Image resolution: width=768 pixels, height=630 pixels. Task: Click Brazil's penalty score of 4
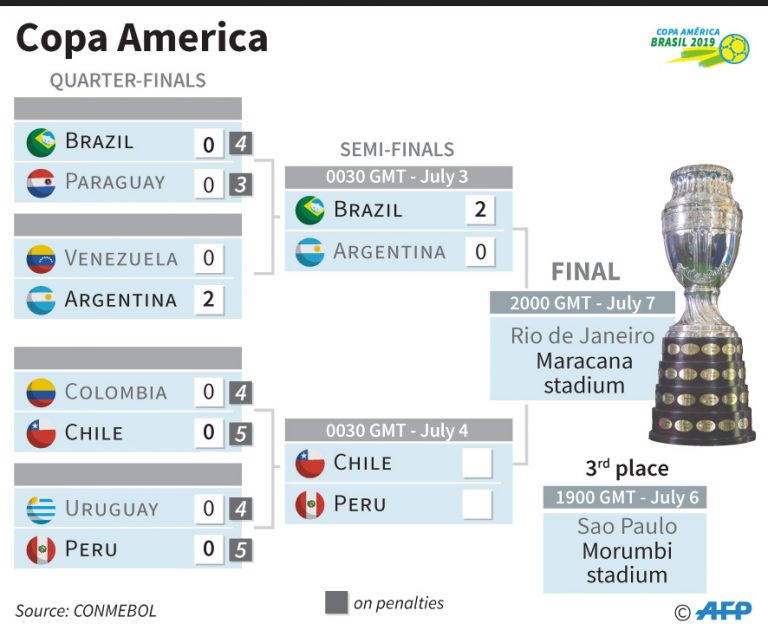tap(239, 144)
